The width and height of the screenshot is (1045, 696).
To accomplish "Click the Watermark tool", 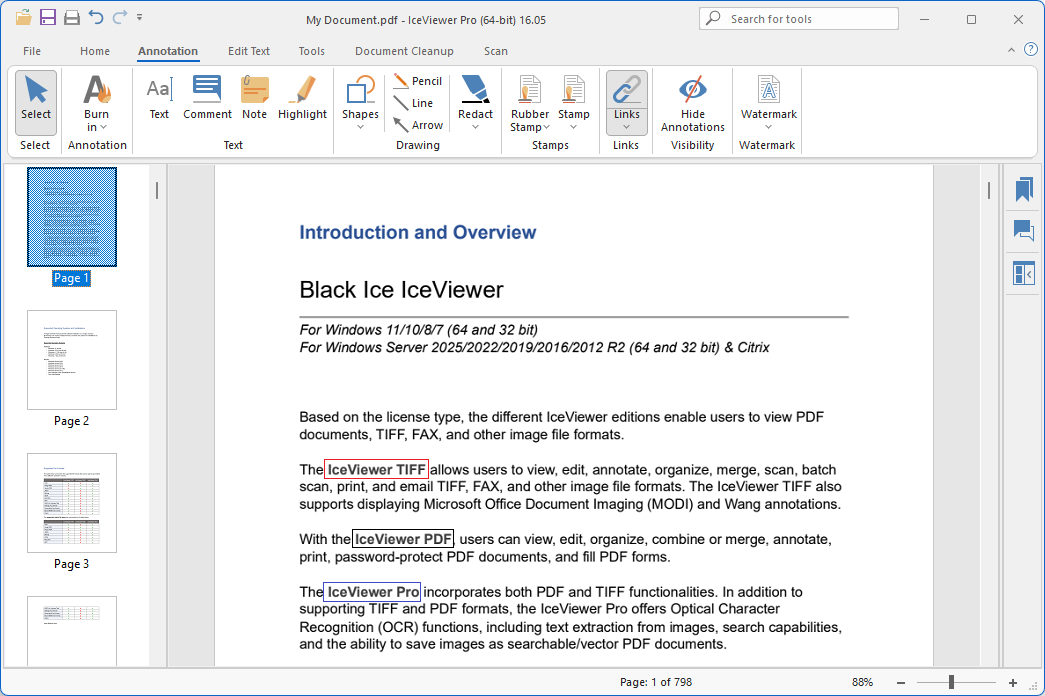I will 768,97.
